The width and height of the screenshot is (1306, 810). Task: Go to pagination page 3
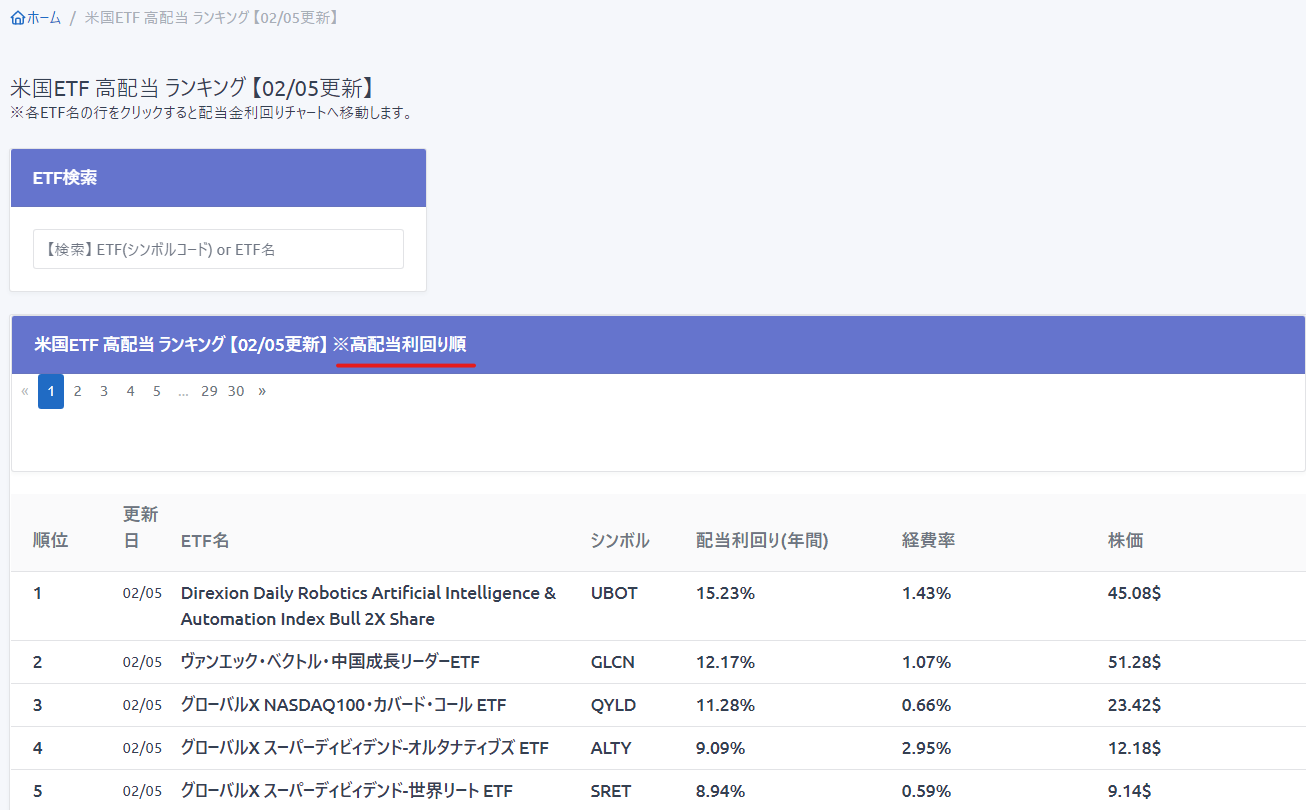104,391
